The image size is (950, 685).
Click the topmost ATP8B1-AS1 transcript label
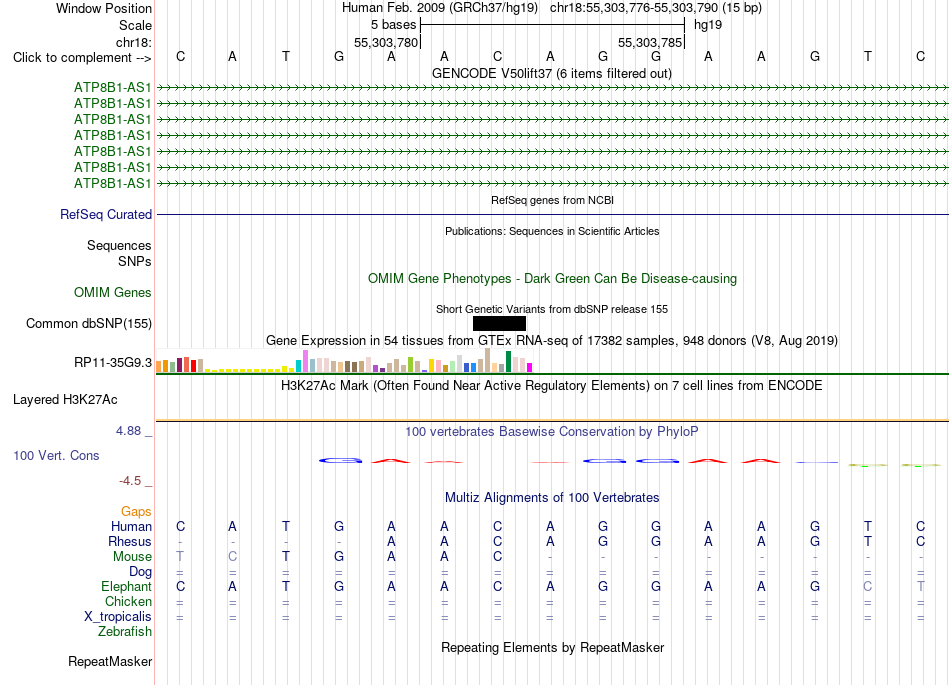113,87
